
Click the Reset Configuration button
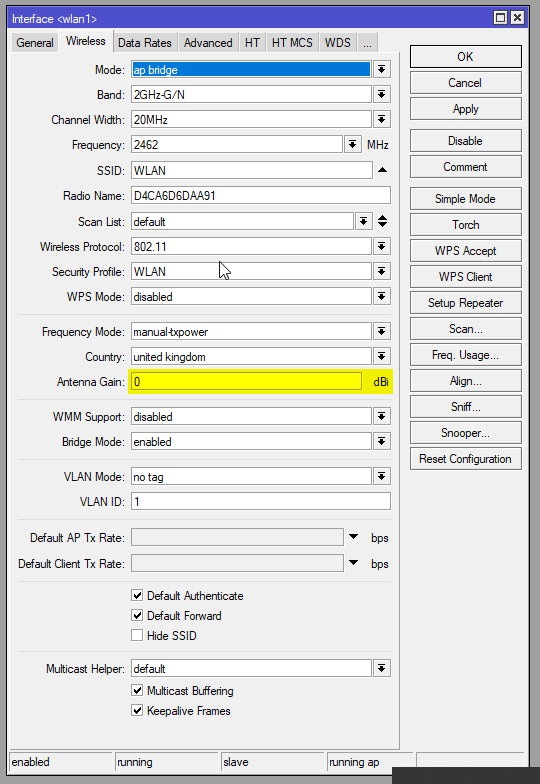466,458
